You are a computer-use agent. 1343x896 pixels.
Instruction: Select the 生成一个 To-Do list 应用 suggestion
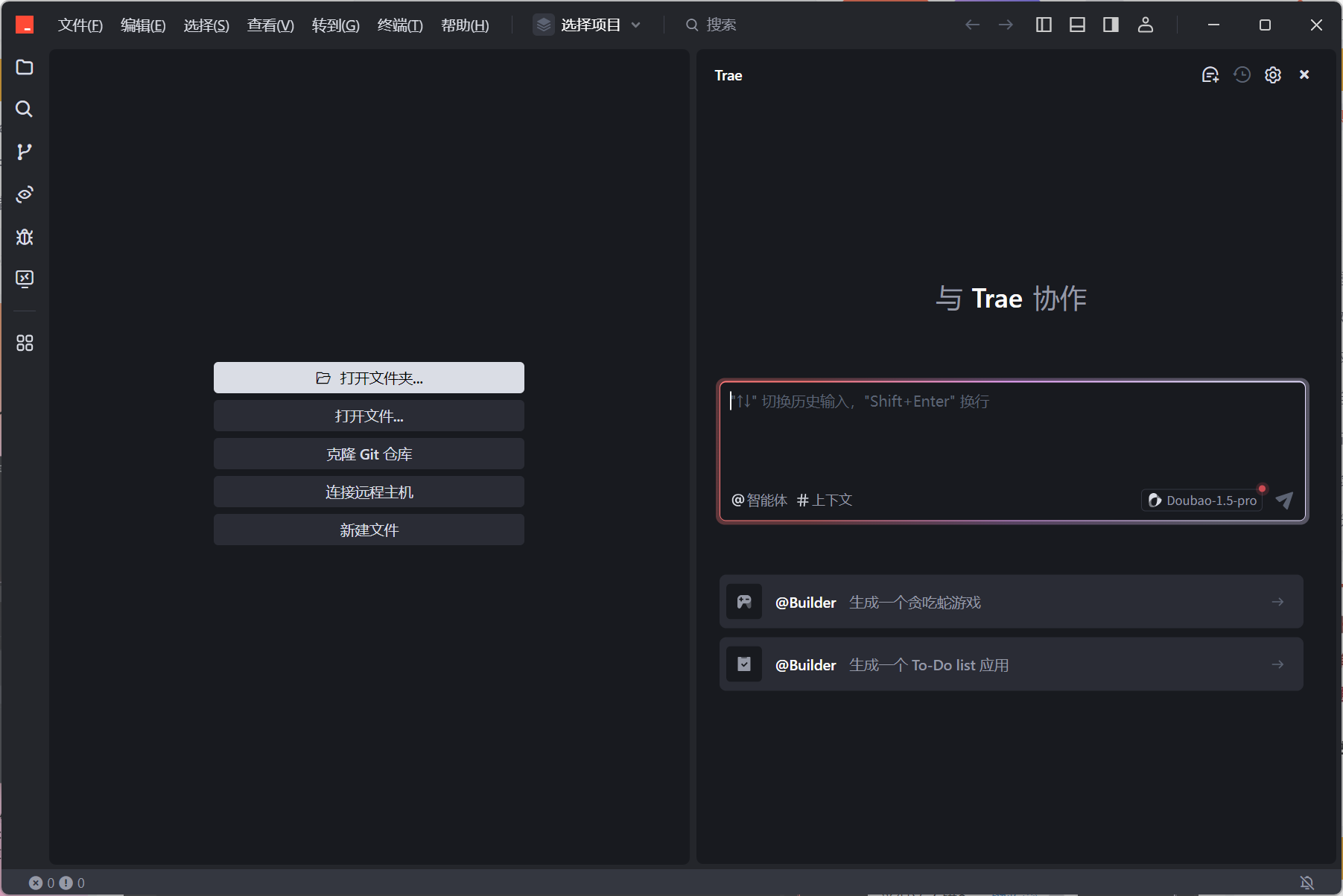(x=1011, y=664)
